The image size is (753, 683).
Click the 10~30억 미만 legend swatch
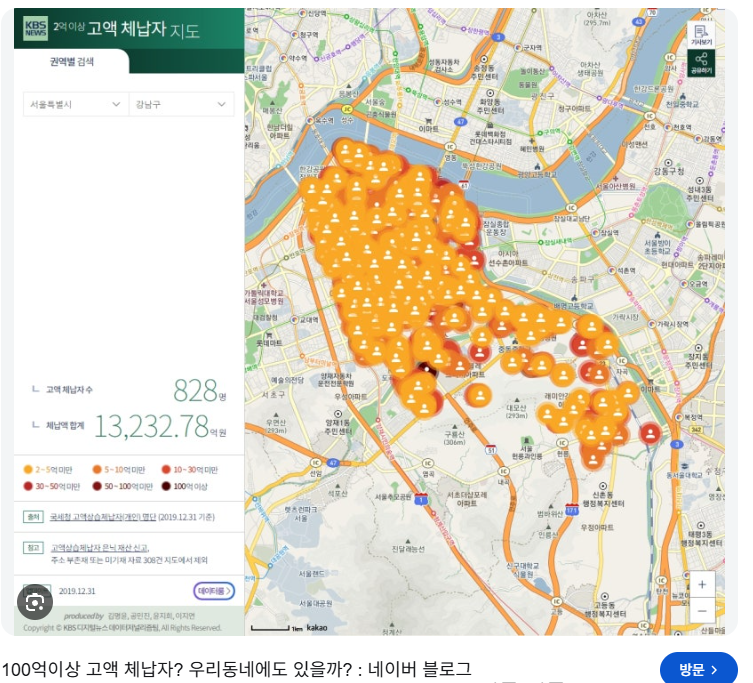tap(166, 469)
